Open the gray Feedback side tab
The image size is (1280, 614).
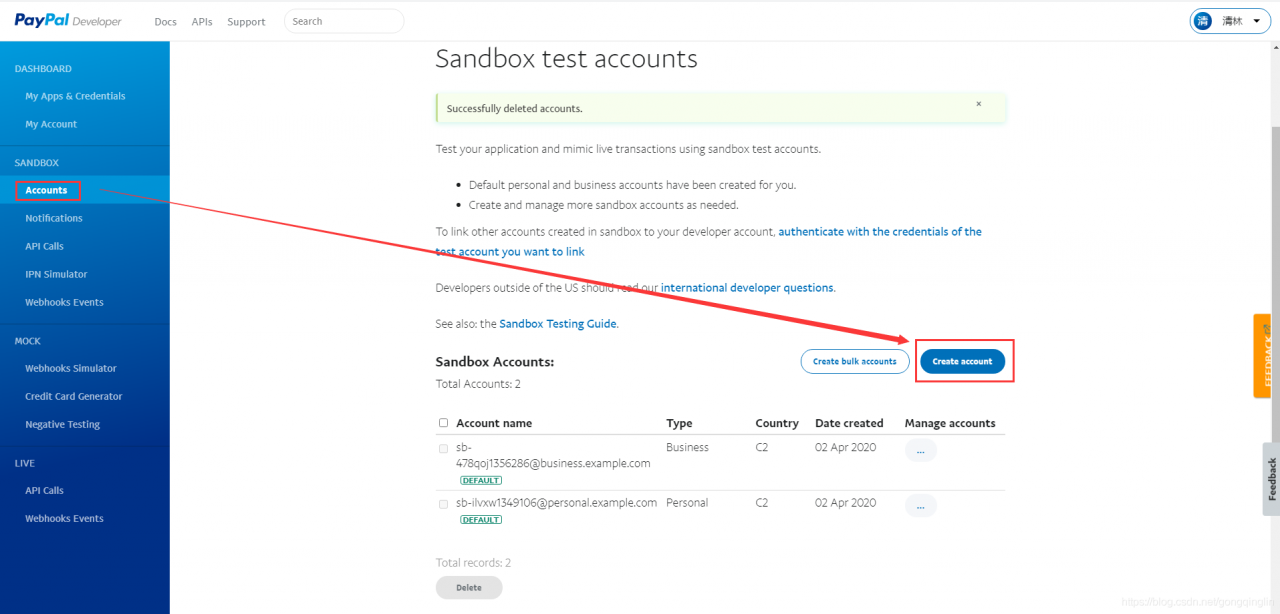tap(1271, 479)
